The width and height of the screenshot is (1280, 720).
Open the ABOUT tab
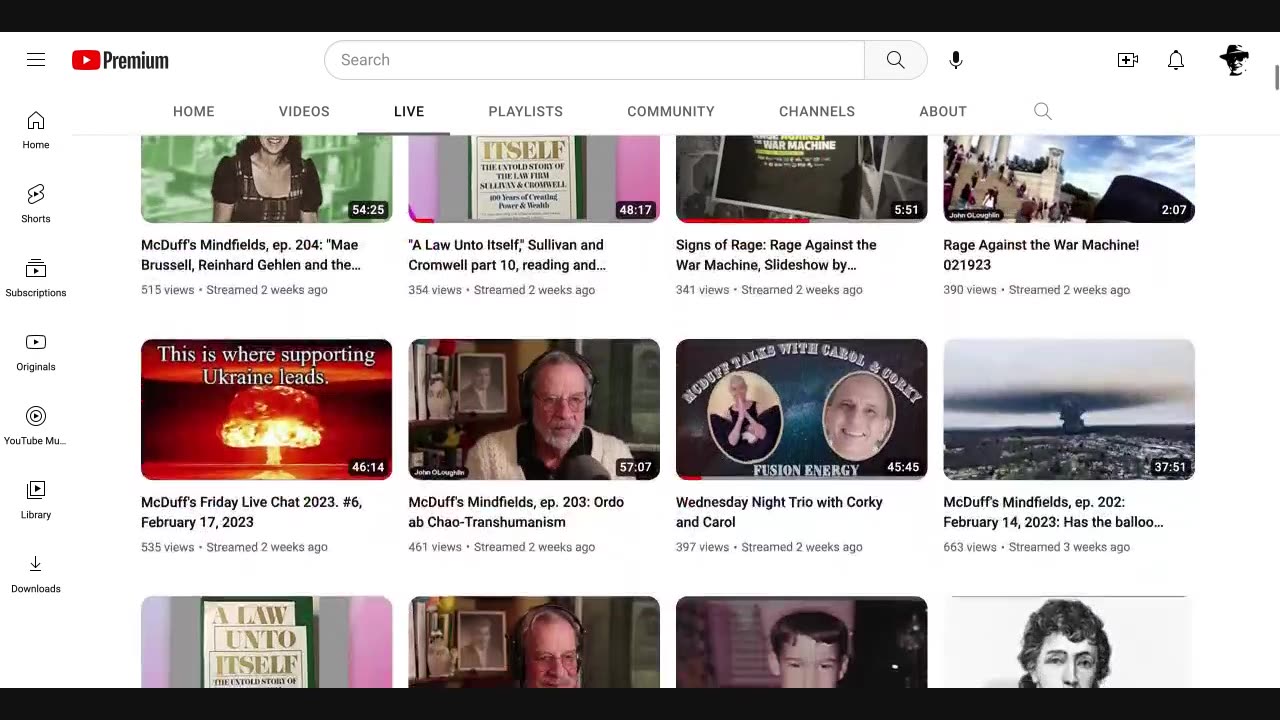pos(943,111)
